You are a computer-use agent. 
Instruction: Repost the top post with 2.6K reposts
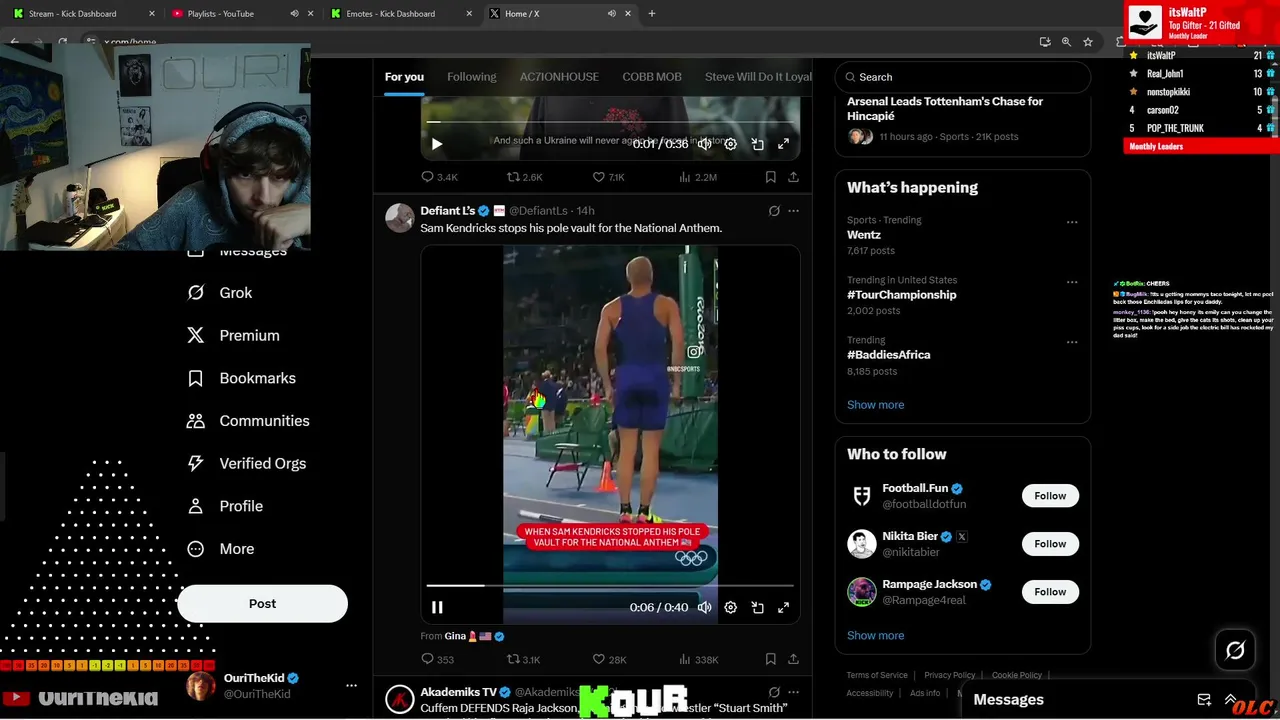coord(524,177)
